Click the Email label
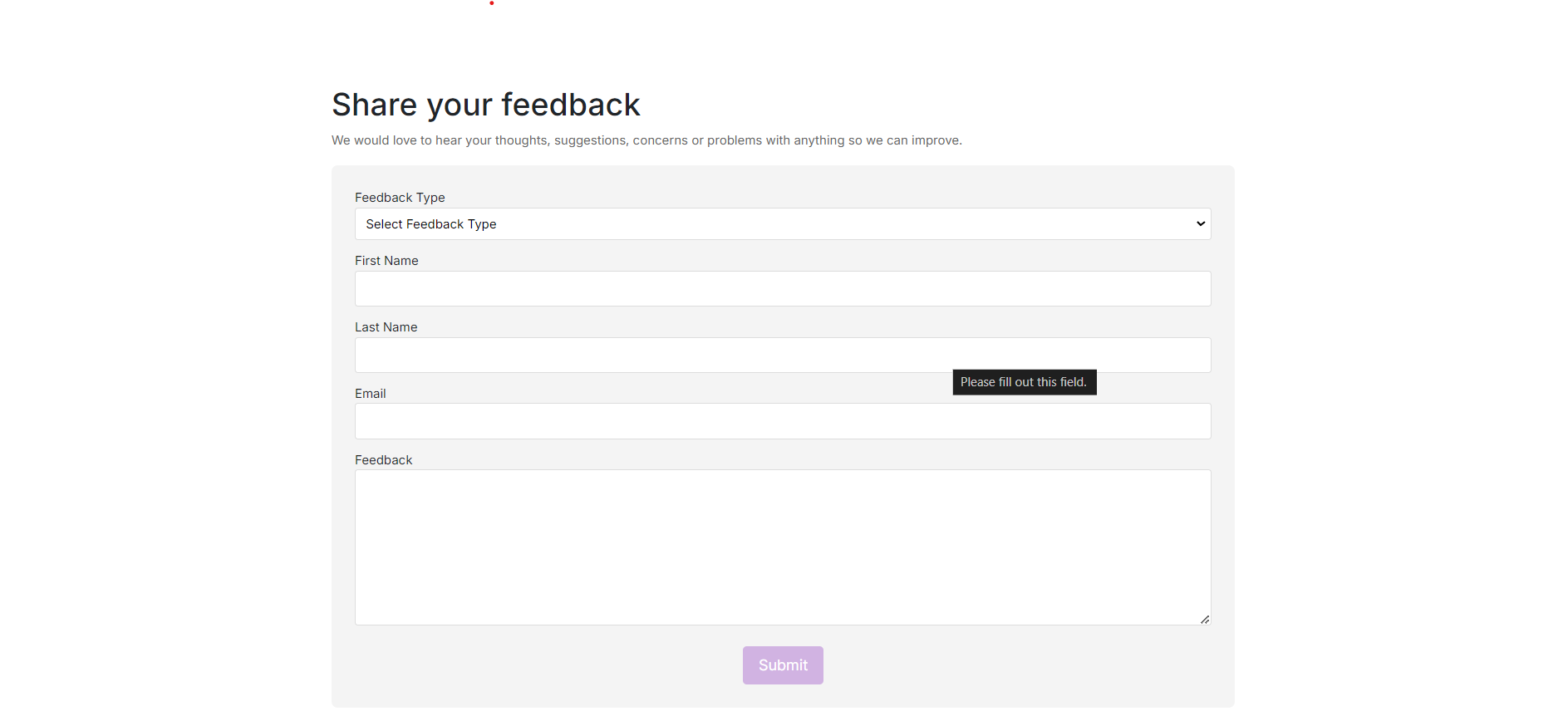 pyautogui.click(x=370, y=394)
